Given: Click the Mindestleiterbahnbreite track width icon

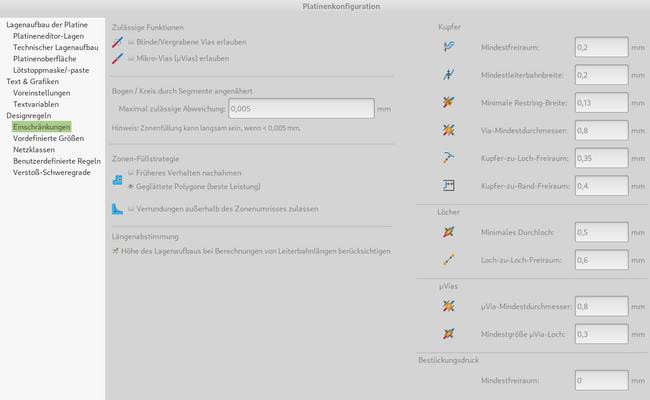Looking at the screenshot, I should [x=449, y=75].
